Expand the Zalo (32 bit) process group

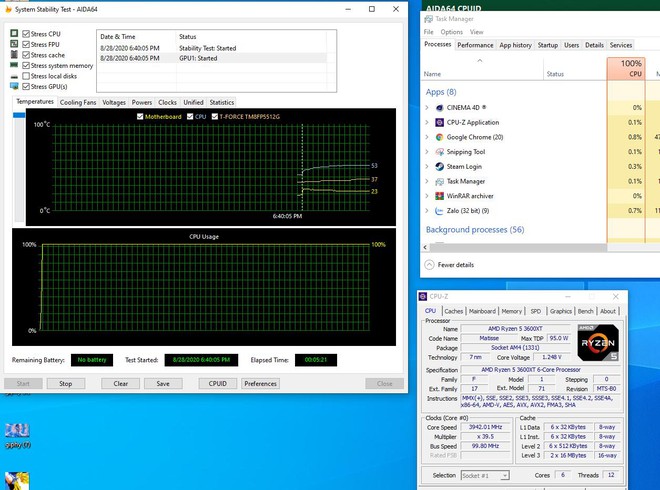427,211
